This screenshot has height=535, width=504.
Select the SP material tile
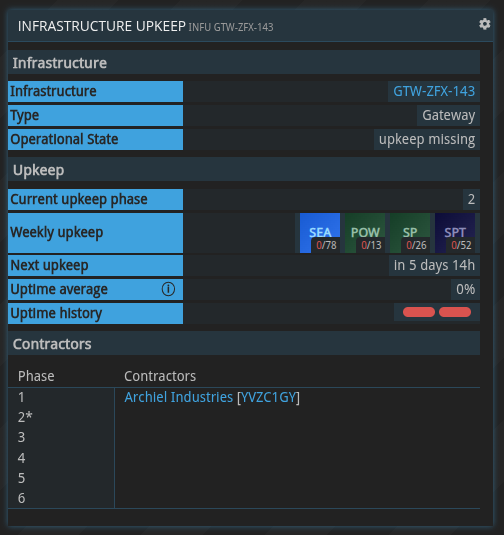[x=410, y=233]
